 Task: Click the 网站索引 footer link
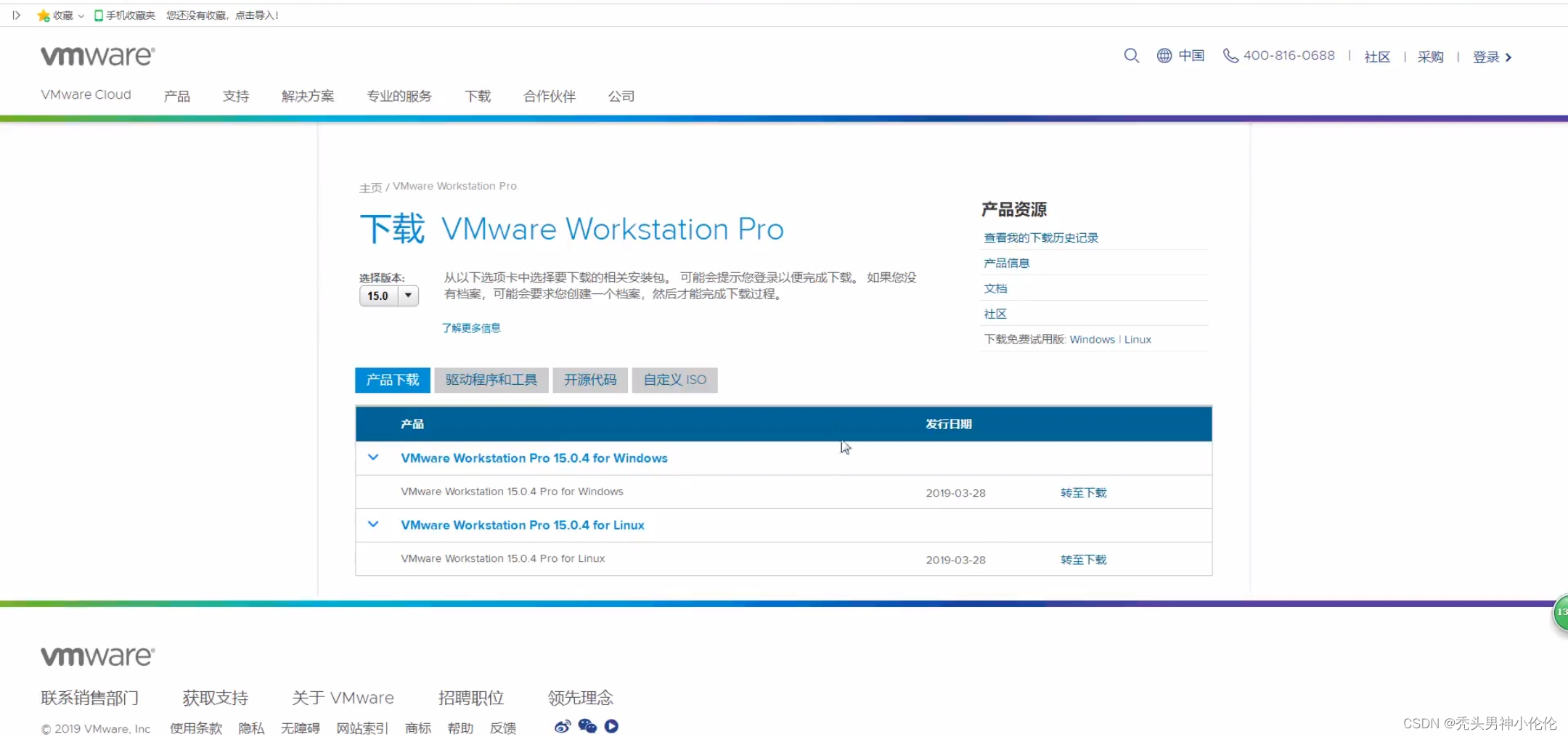tap(362, 728)
